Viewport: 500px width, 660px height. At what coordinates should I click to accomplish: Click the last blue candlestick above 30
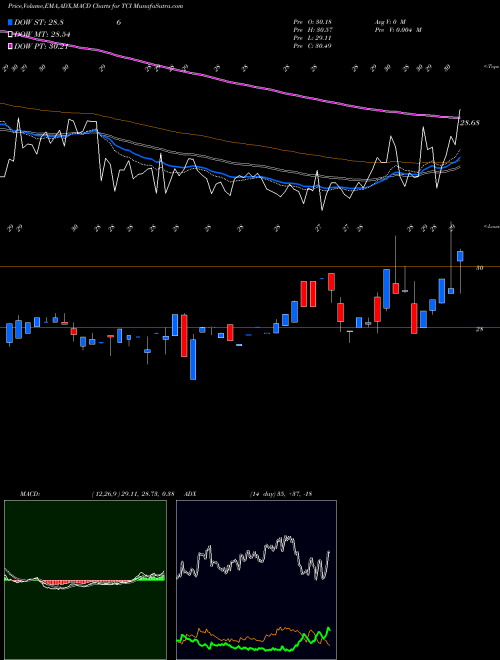tap(460, 256)
